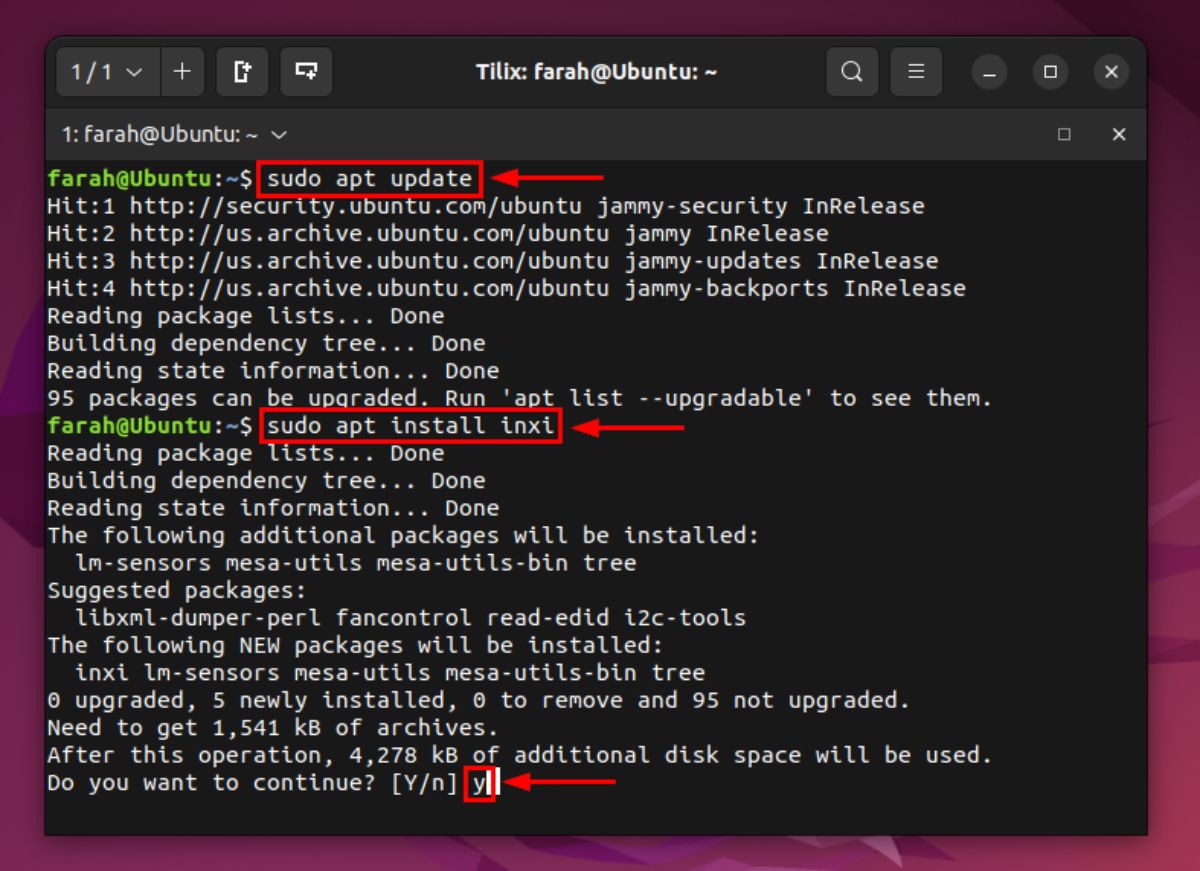This screenshot has width=1200, height=871.
Task: Click the highlighted 'sudo apt update' command
Action: 369,179
